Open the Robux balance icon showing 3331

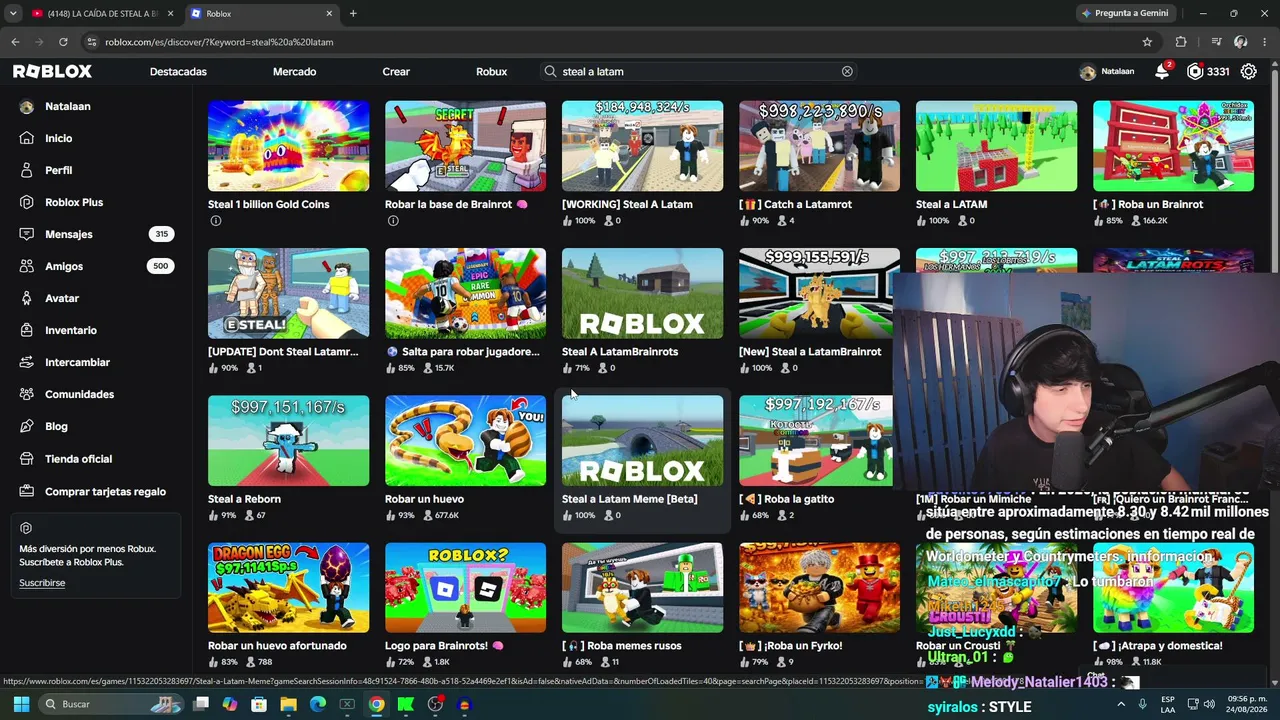[1195, 72]
